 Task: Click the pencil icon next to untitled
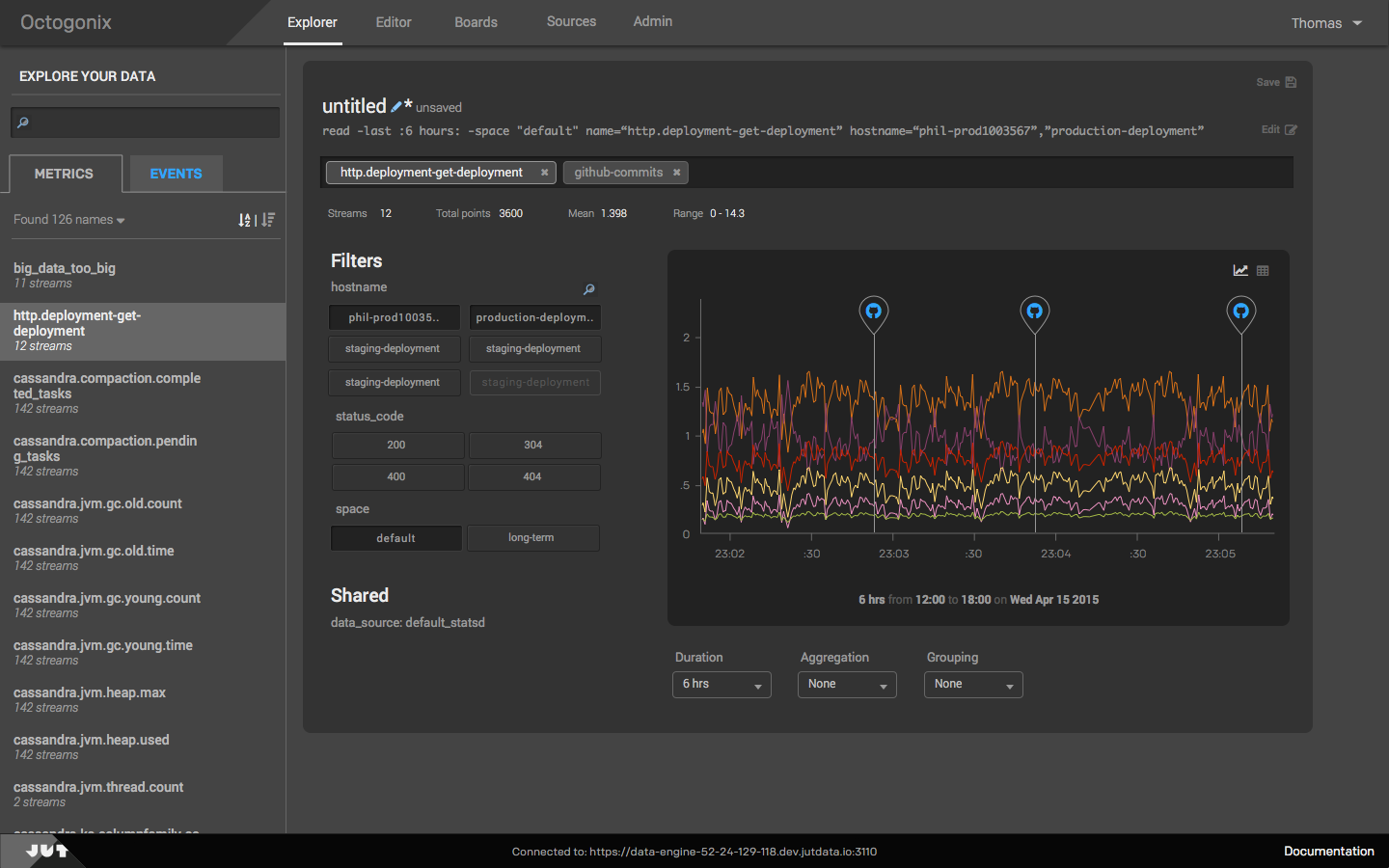tap(396, 107)
